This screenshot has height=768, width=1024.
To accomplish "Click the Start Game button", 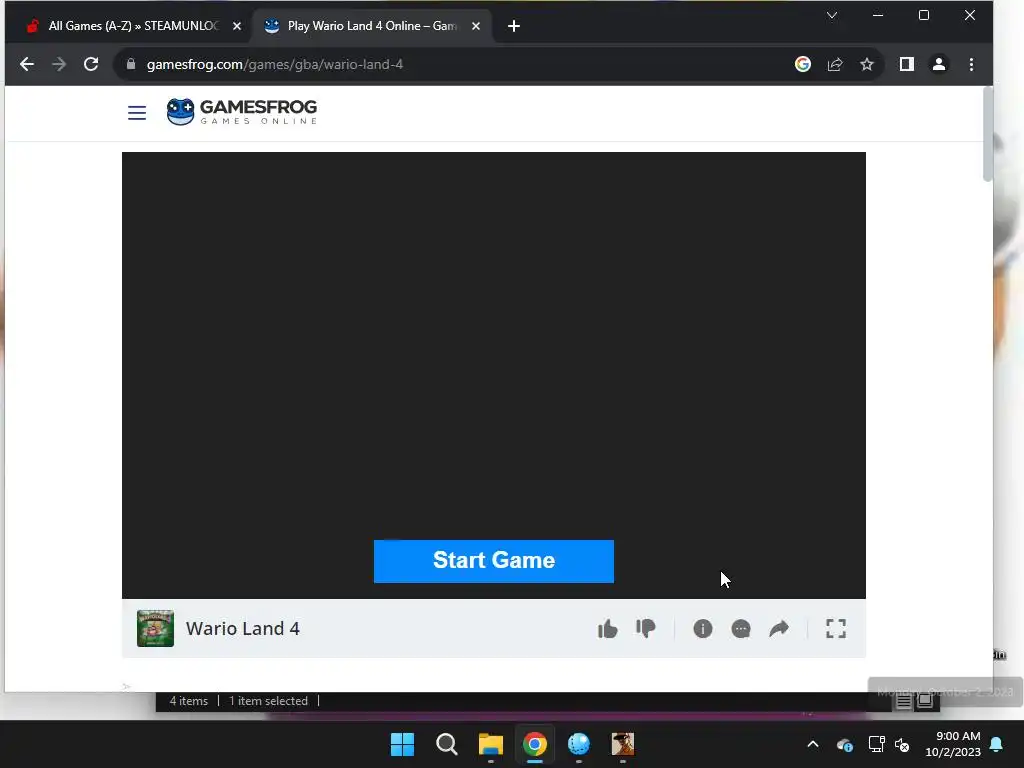I will tap(494, 561).
